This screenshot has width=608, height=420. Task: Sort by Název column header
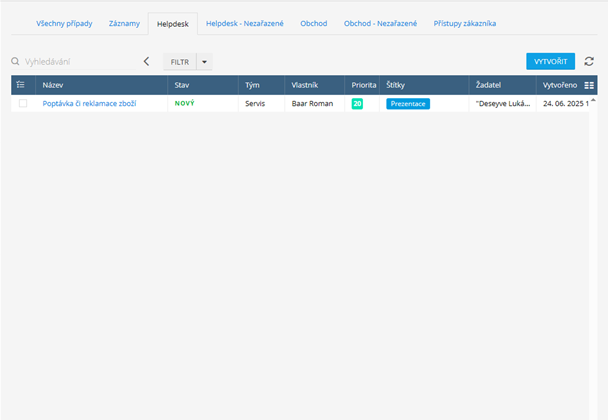point(53,85)
